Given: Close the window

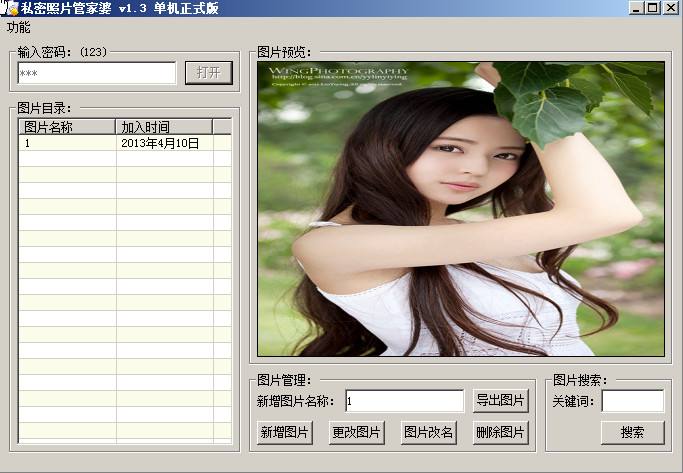Looking at the screenshot, I should 670,8.
